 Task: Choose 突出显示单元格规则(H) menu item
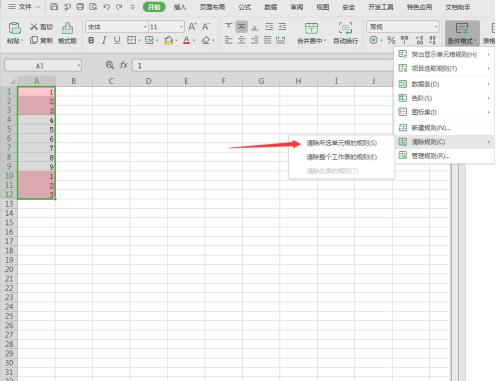pos(444,54)
